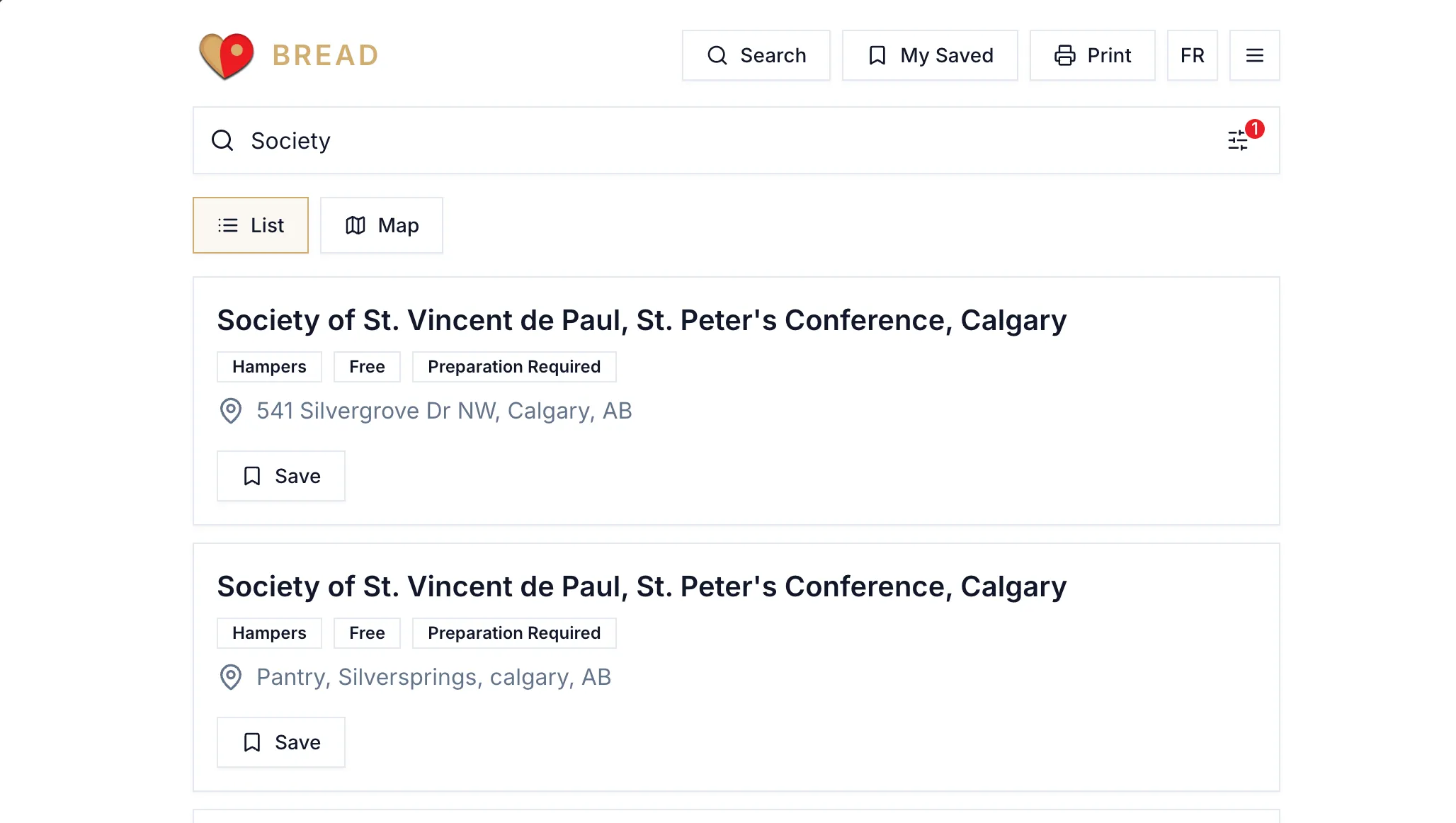
Task: Click inside the Society search field
Action: (x=496, y=140)
